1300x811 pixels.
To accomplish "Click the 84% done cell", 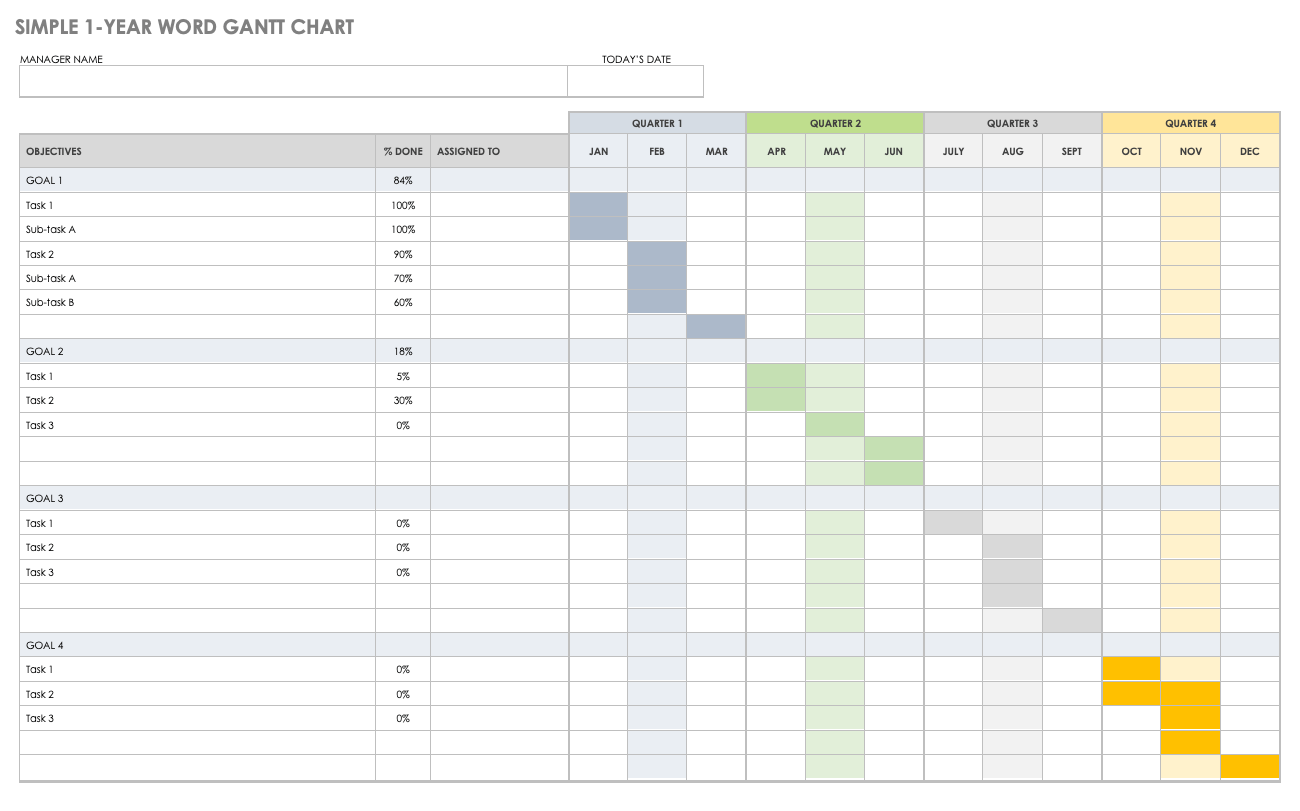I will 403,181.
